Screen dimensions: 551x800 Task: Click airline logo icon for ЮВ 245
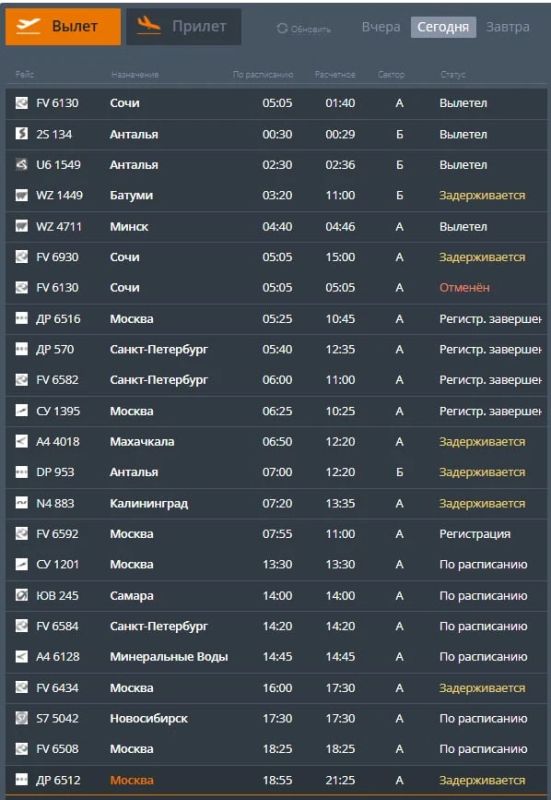21,595
